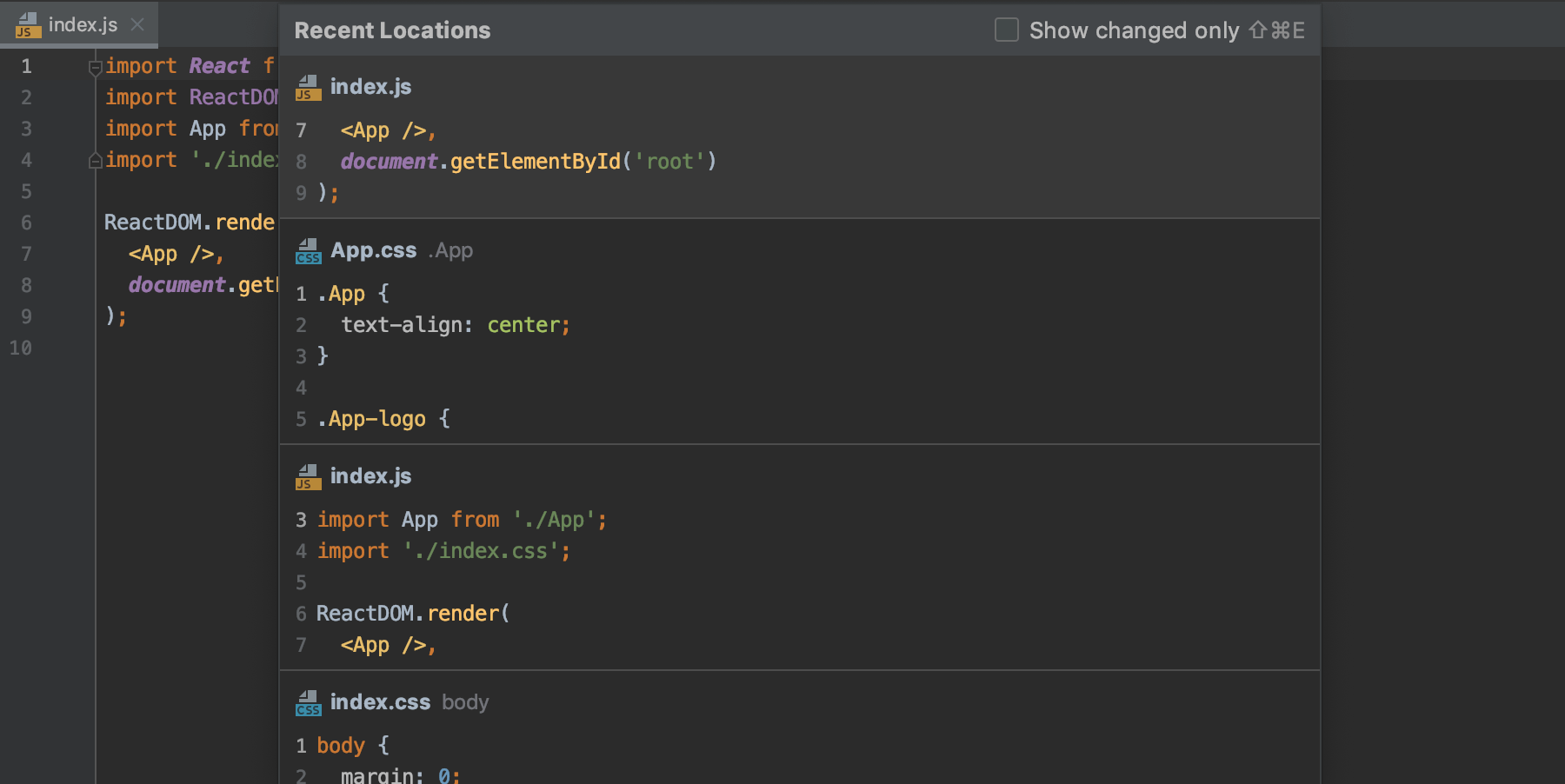Click the JS icon beside the first index.js entry
Screen dimensions: 1565x784
tap(308, 86)
